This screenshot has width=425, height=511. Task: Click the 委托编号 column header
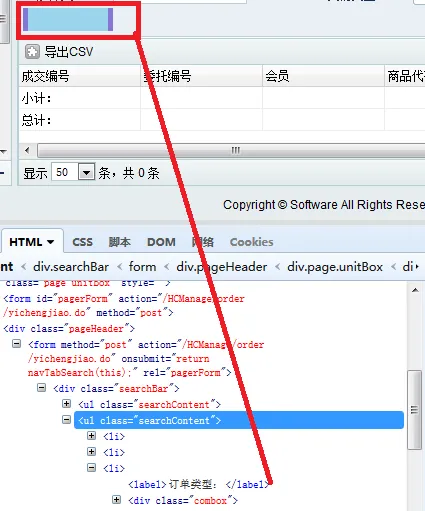tap(201, 76)
